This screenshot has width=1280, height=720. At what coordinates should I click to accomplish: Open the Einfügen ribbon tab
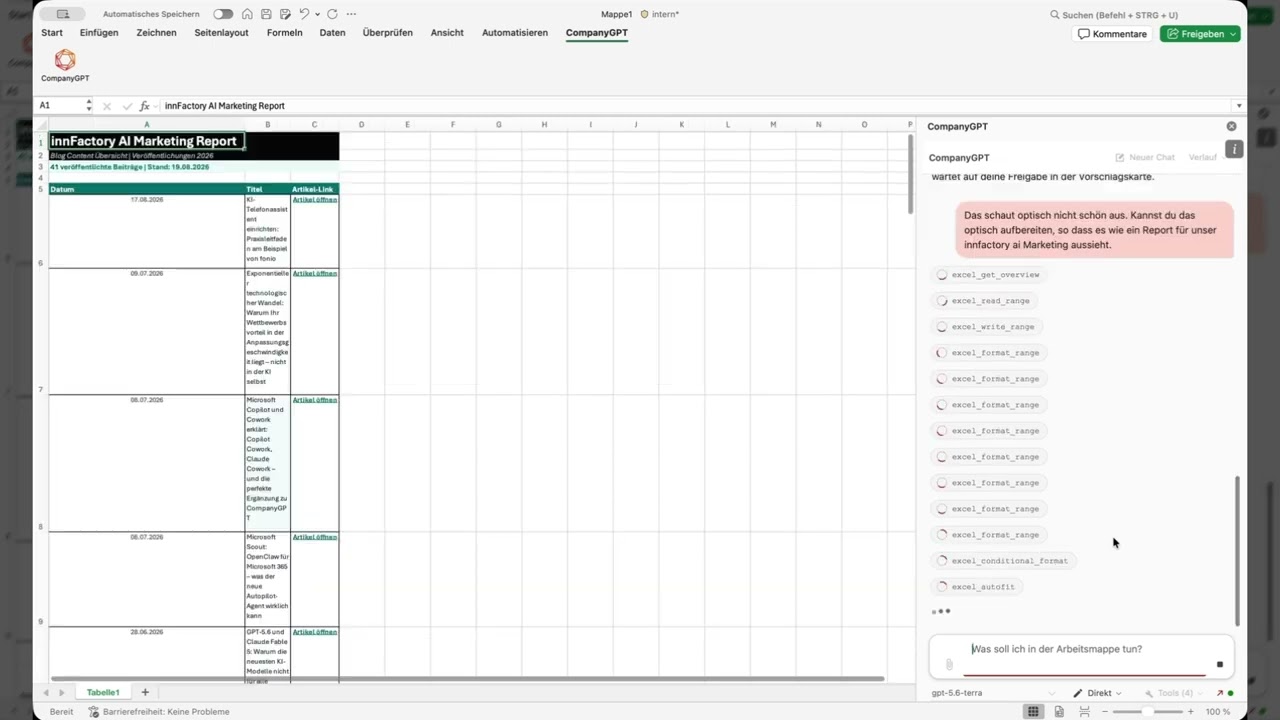pos(99,33)
